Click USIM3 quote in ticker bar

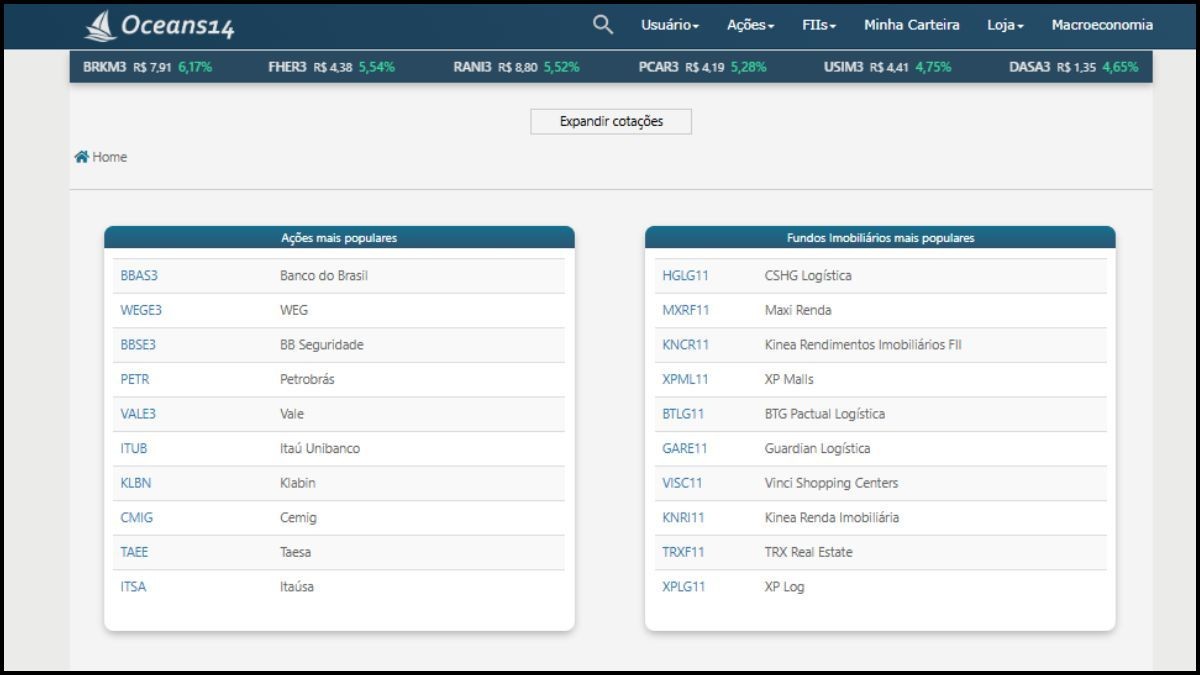(x=843, y=67)
